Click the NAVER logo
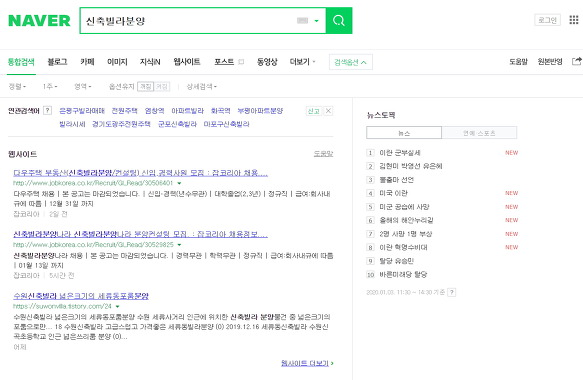Viewport: 583px width, 380px height. 39,21
